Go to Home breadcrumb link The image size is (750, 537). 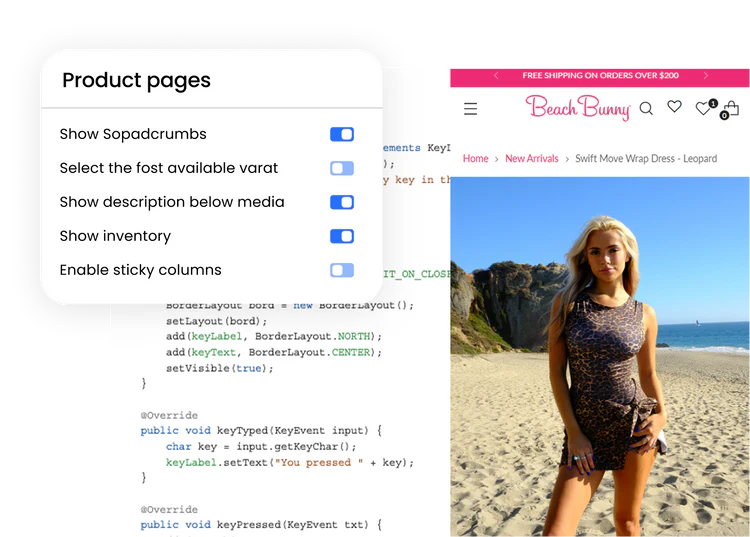(x=475, y=158)
